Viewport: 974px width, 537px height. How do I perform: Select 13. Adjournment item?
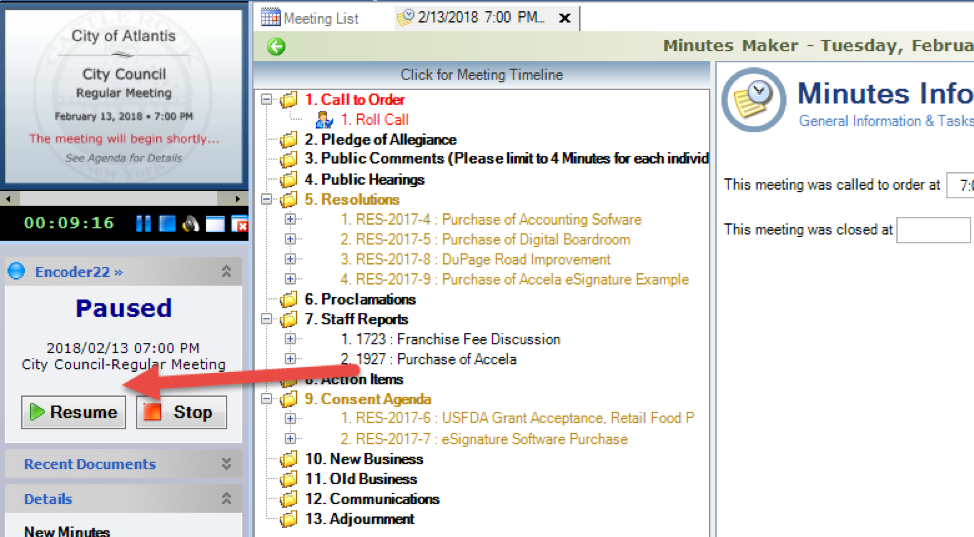click(359, 519)
